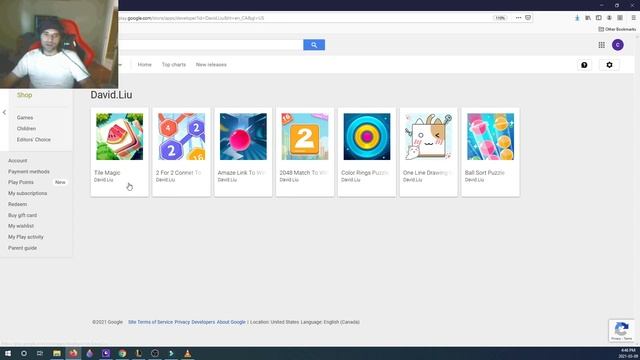
Task: Open the Windows Start menu
Action: tap(7, 353)
